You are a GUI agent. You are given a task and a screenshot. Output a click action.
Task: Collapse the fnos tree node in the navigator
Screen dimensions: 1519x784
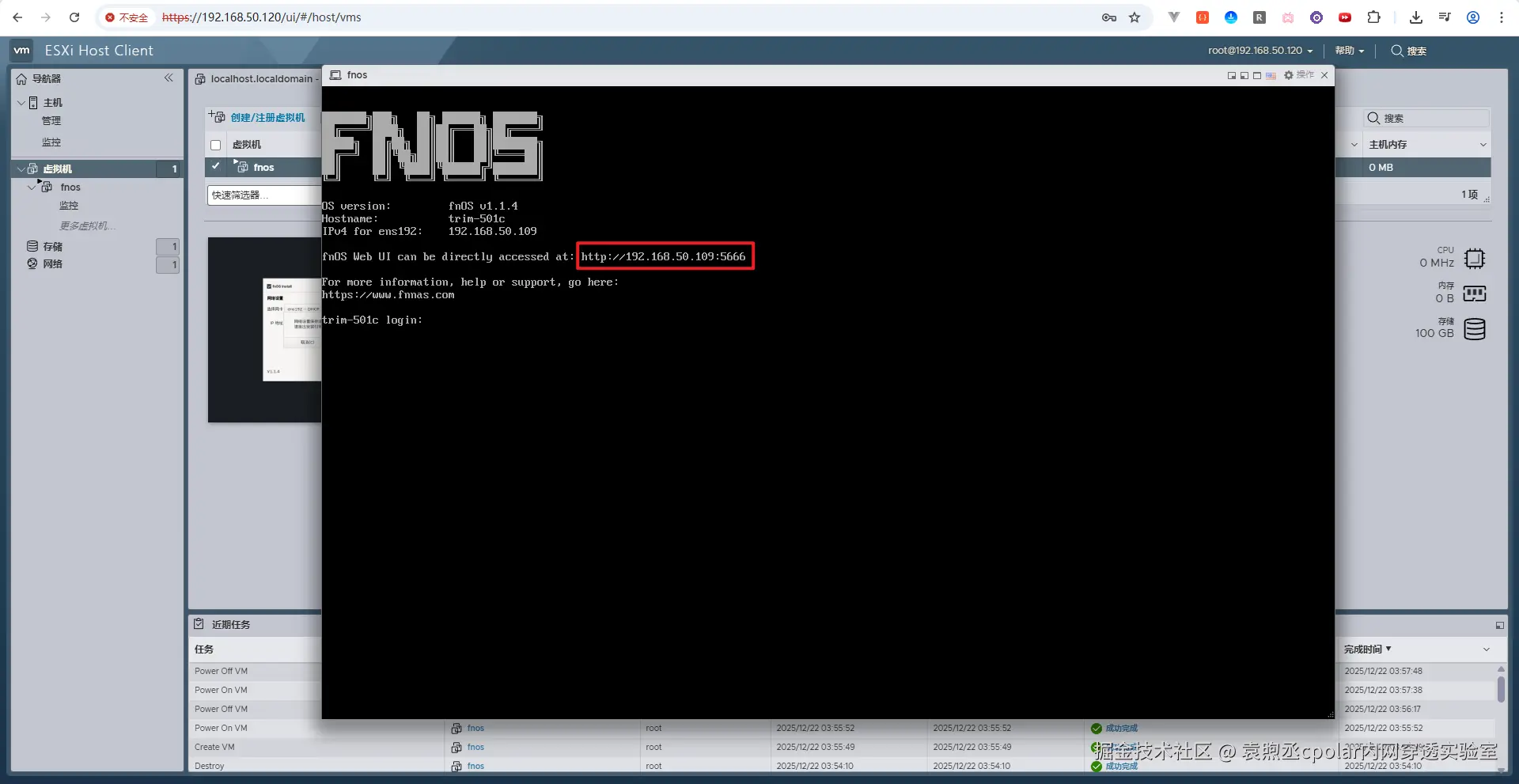click(32, 187)
